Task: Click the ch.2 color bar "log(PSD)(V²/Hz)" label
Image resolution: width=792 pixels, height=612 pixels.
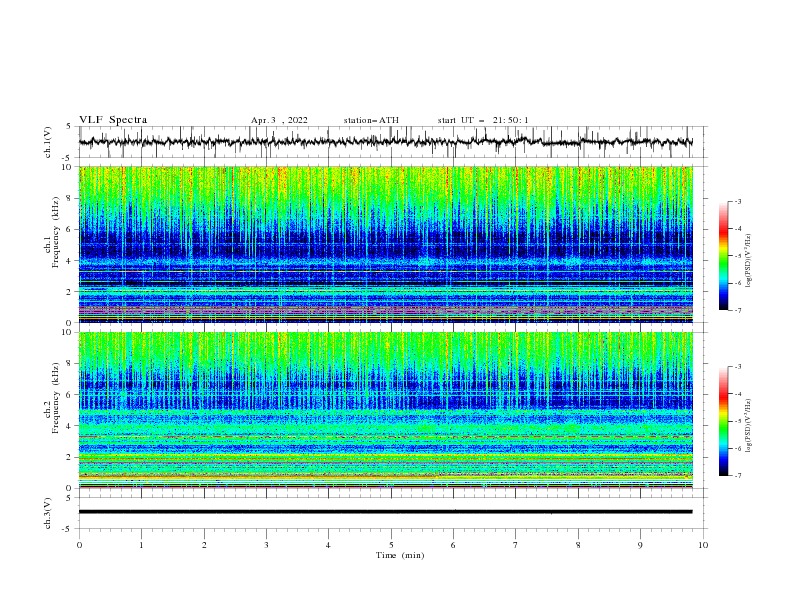Action: click(x=749, y=426)
